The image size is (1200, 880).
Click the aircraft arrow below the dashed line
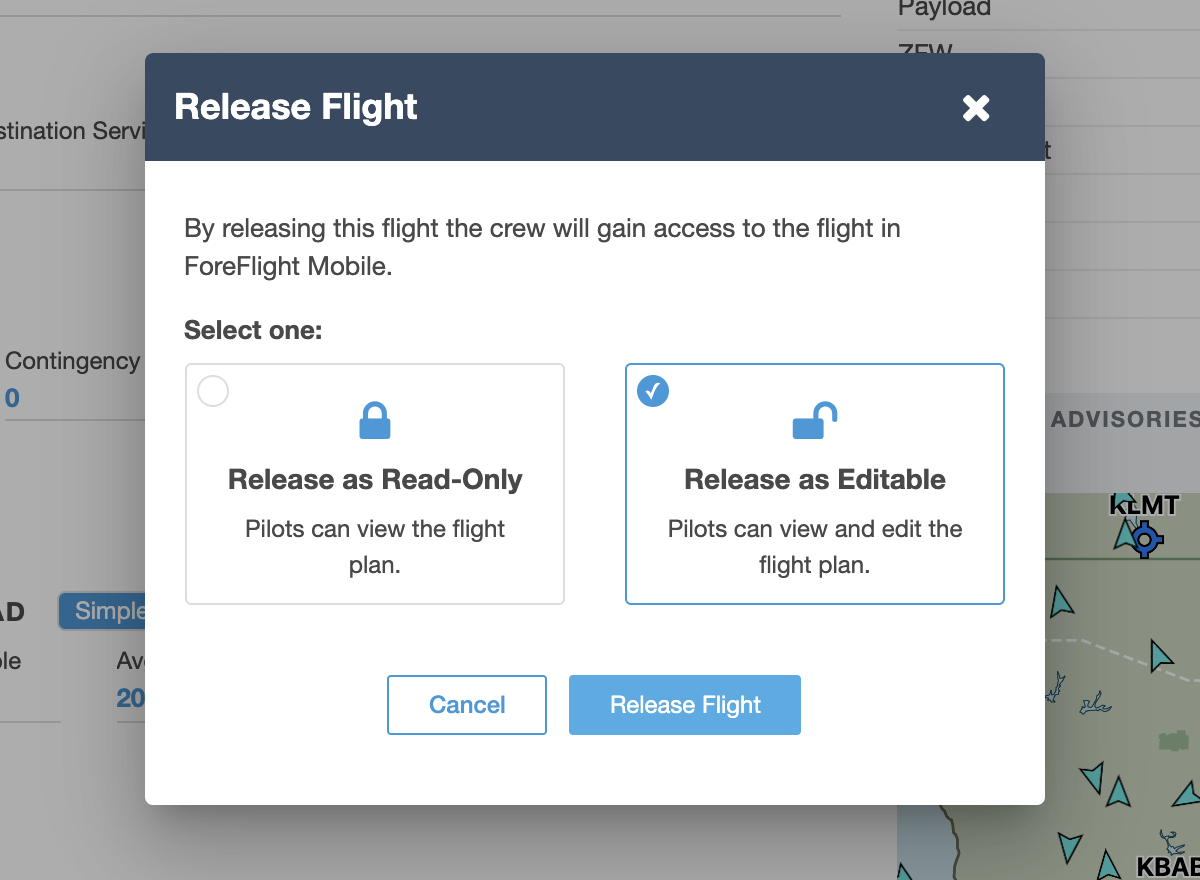click(1160, 656)
